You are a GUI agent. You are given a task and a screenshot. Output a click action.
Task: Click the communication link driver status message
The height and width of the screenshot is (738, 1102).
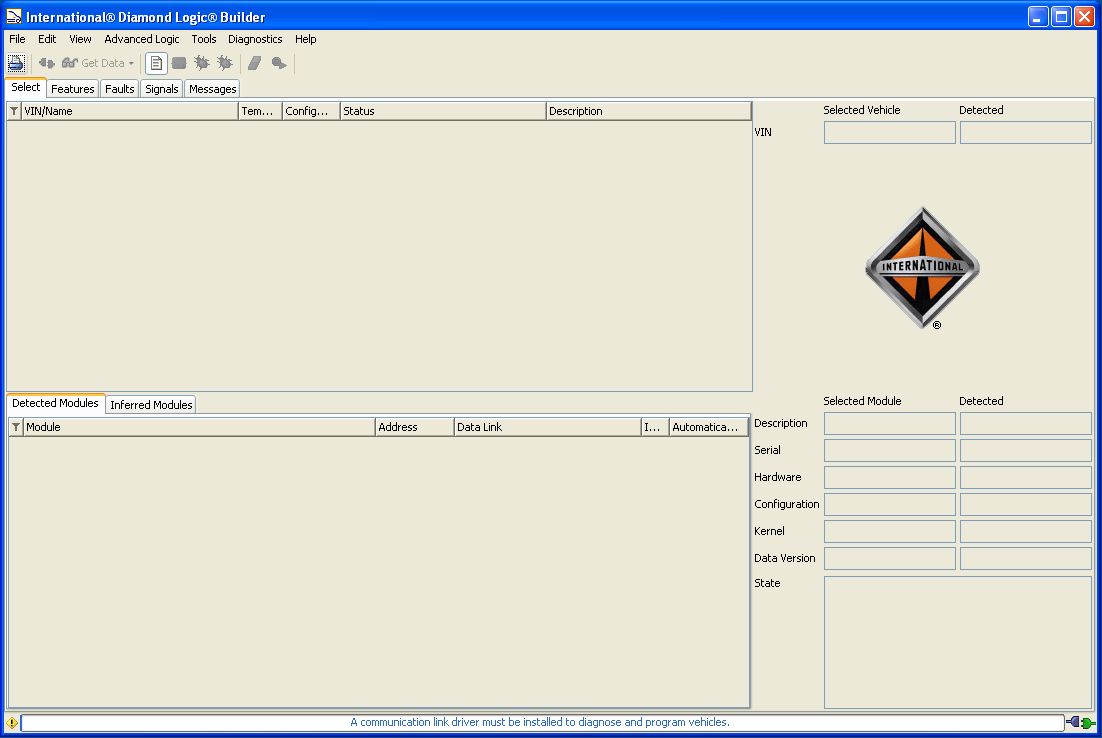tap(540, 723)
